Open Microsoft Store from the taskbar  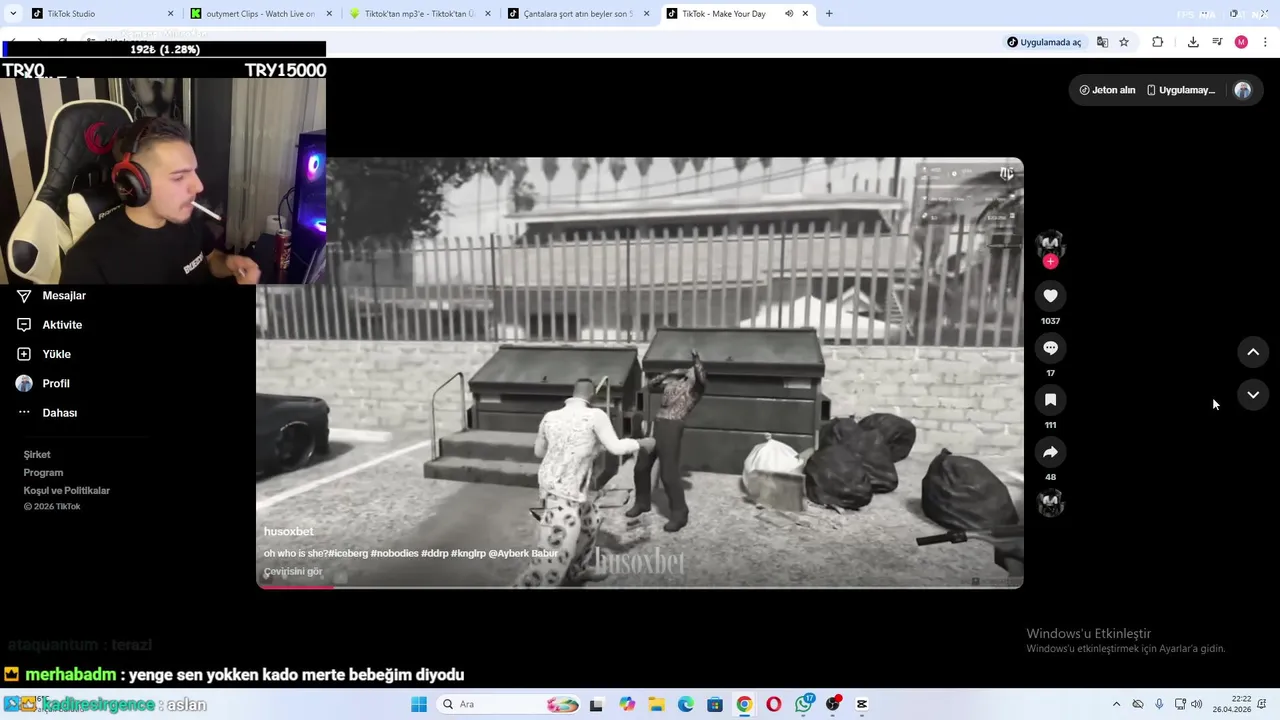pos(715,704)
